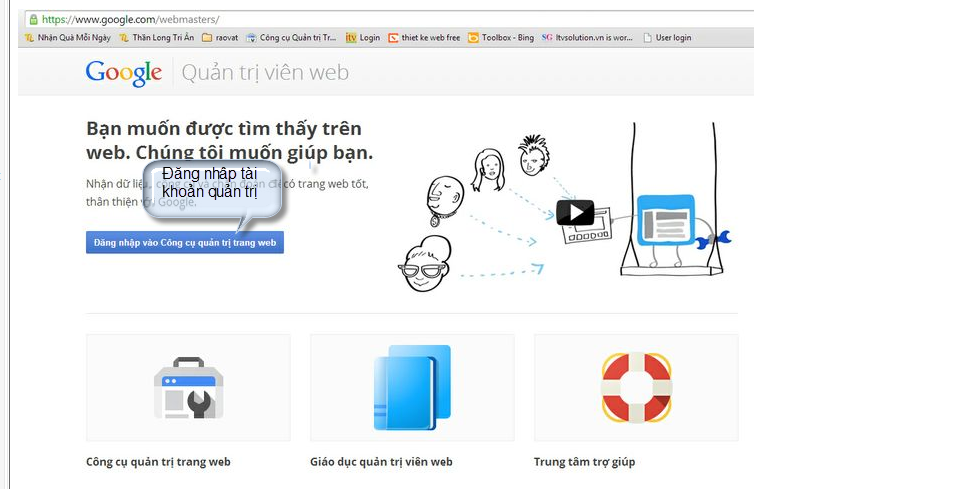Open the raovat bookmarks folder
Viewport: 964px width, 489px height.
220,38
